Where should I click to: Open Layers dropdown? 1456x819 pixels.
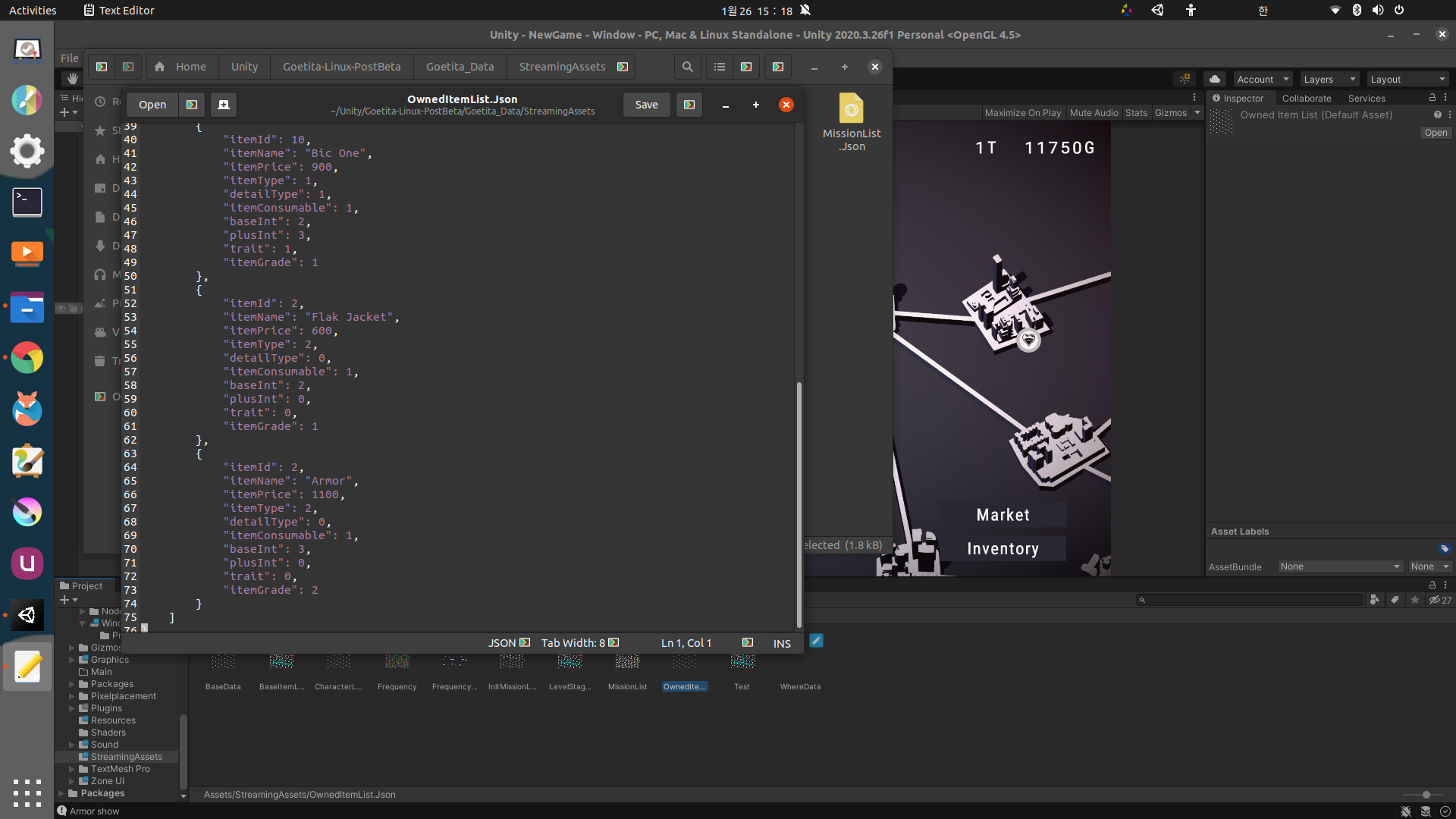point(1329,79)
